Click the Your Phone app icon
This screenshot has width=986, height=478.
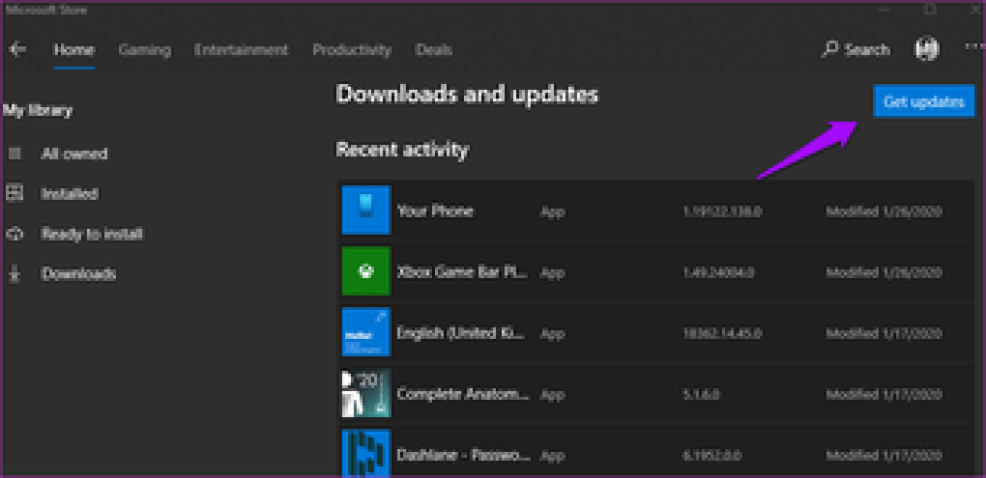(x=365, y=211)
